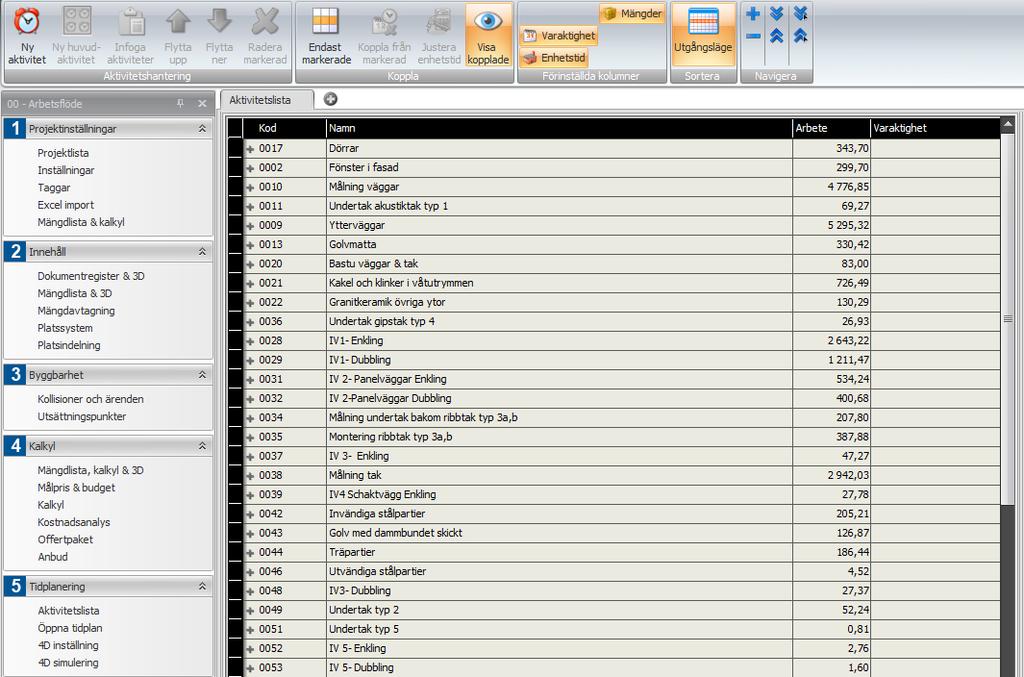Expand activity row 0010 Målning väggar

[x=250, y=187]
